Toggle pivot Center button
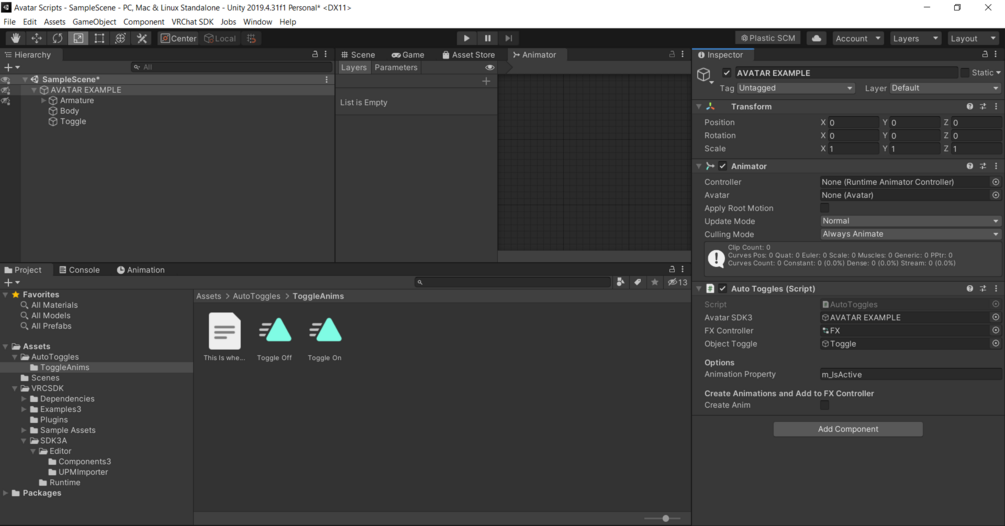Screen dimensions: 1005x526 [x=178, y=38]
